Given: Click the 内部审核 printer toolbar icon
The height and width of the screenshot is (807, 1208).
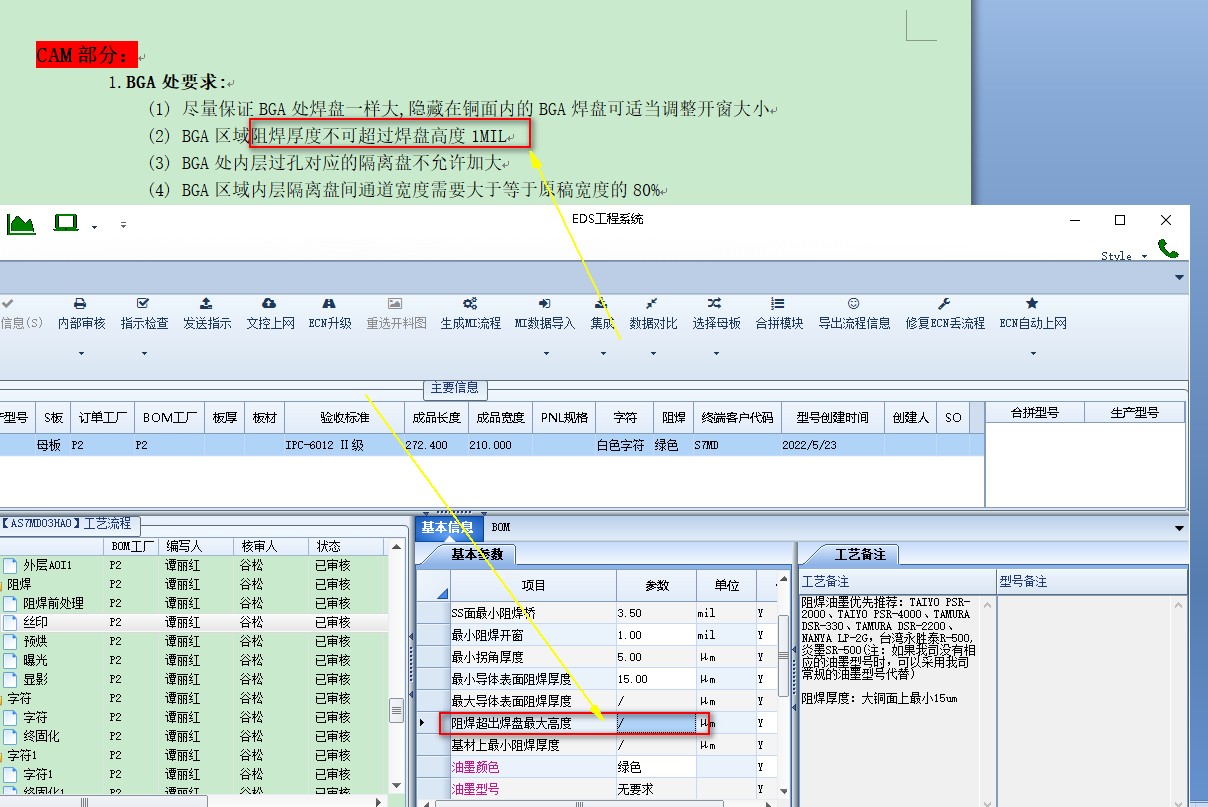Looking at the screenshot, I should (x=81, y=303).
